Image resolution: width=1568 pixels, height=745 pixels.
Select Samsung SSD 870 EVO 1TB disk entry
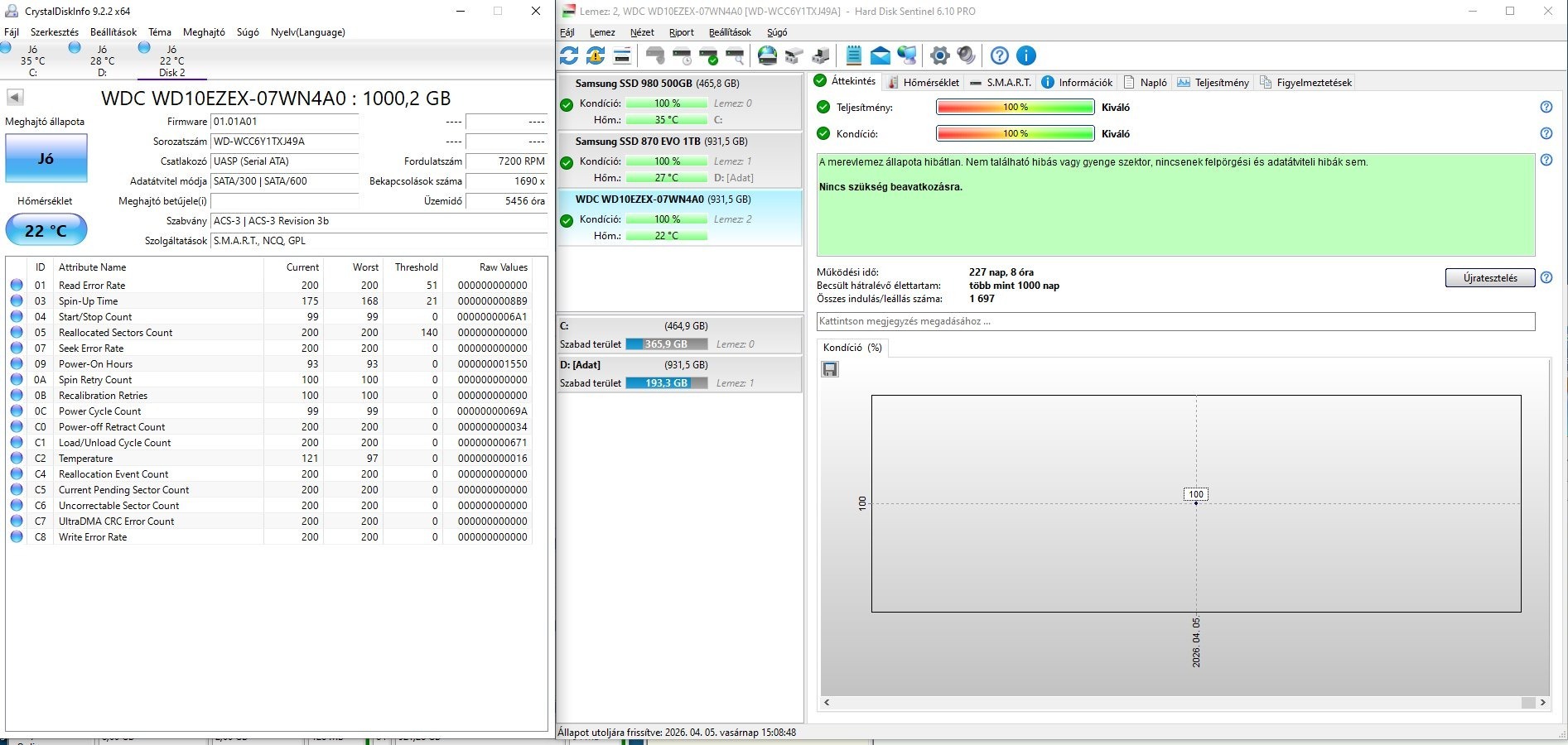(680, 160)
